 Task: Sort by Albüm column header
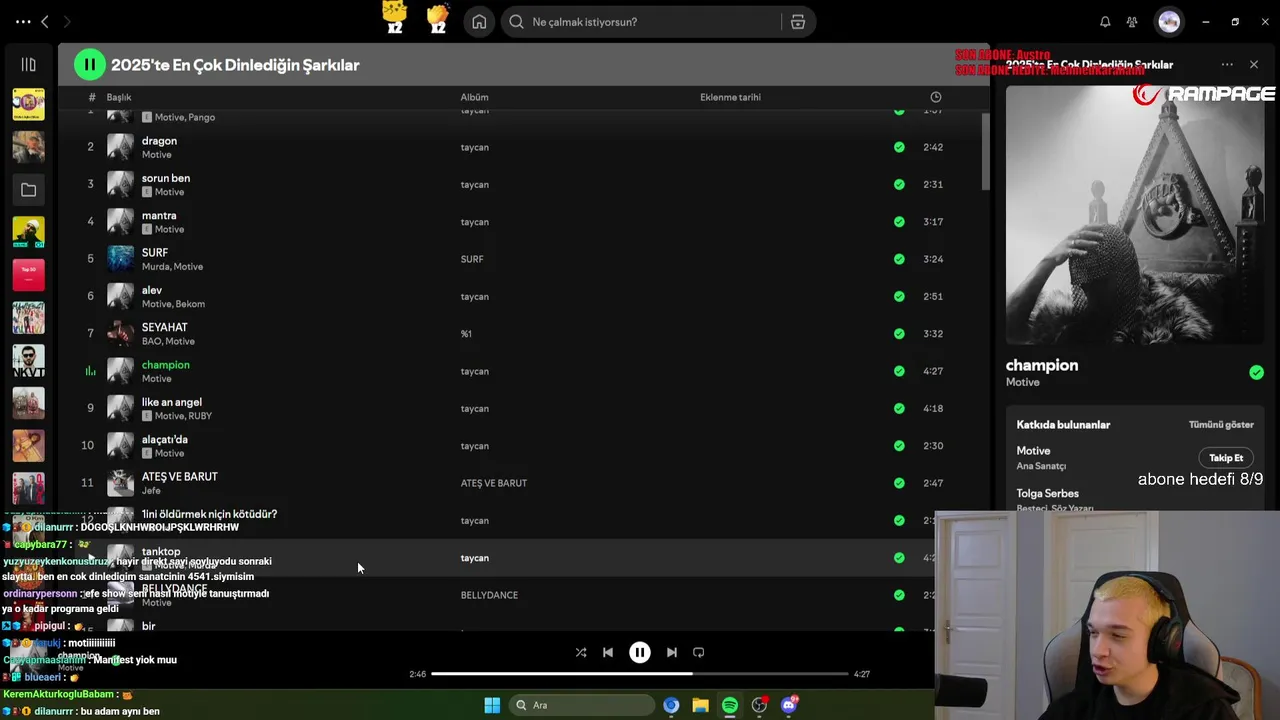coord(474,97)
